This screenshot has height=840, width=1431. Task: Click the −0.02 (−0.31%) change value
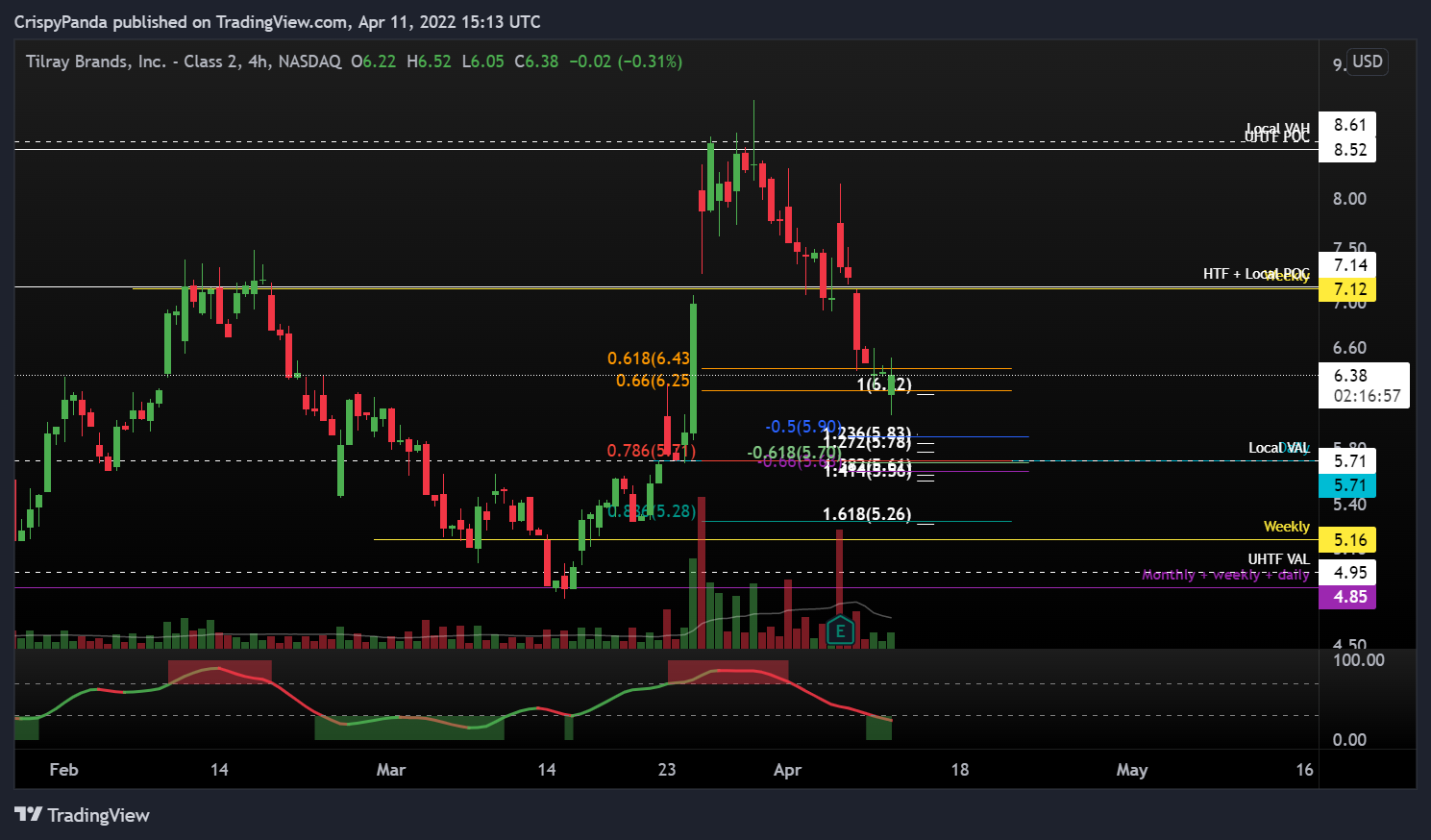[x=626, y=62]
